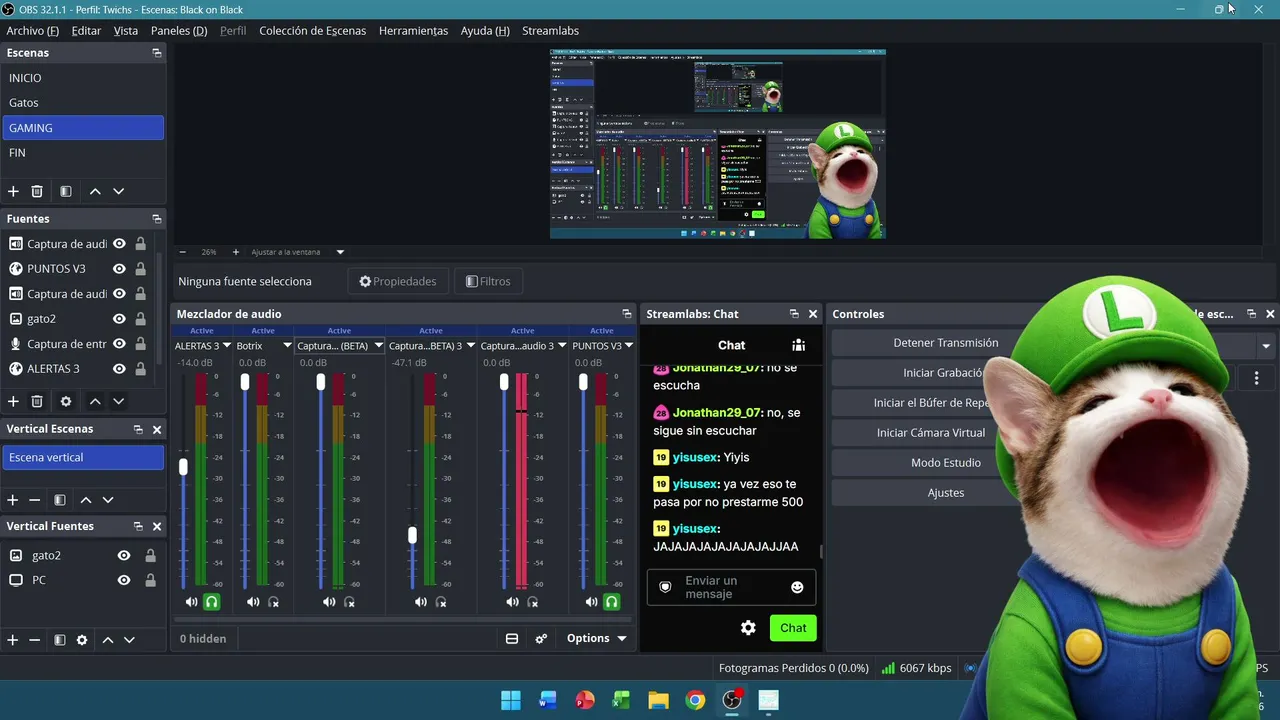Show chat users list icon

coord(798,345)
